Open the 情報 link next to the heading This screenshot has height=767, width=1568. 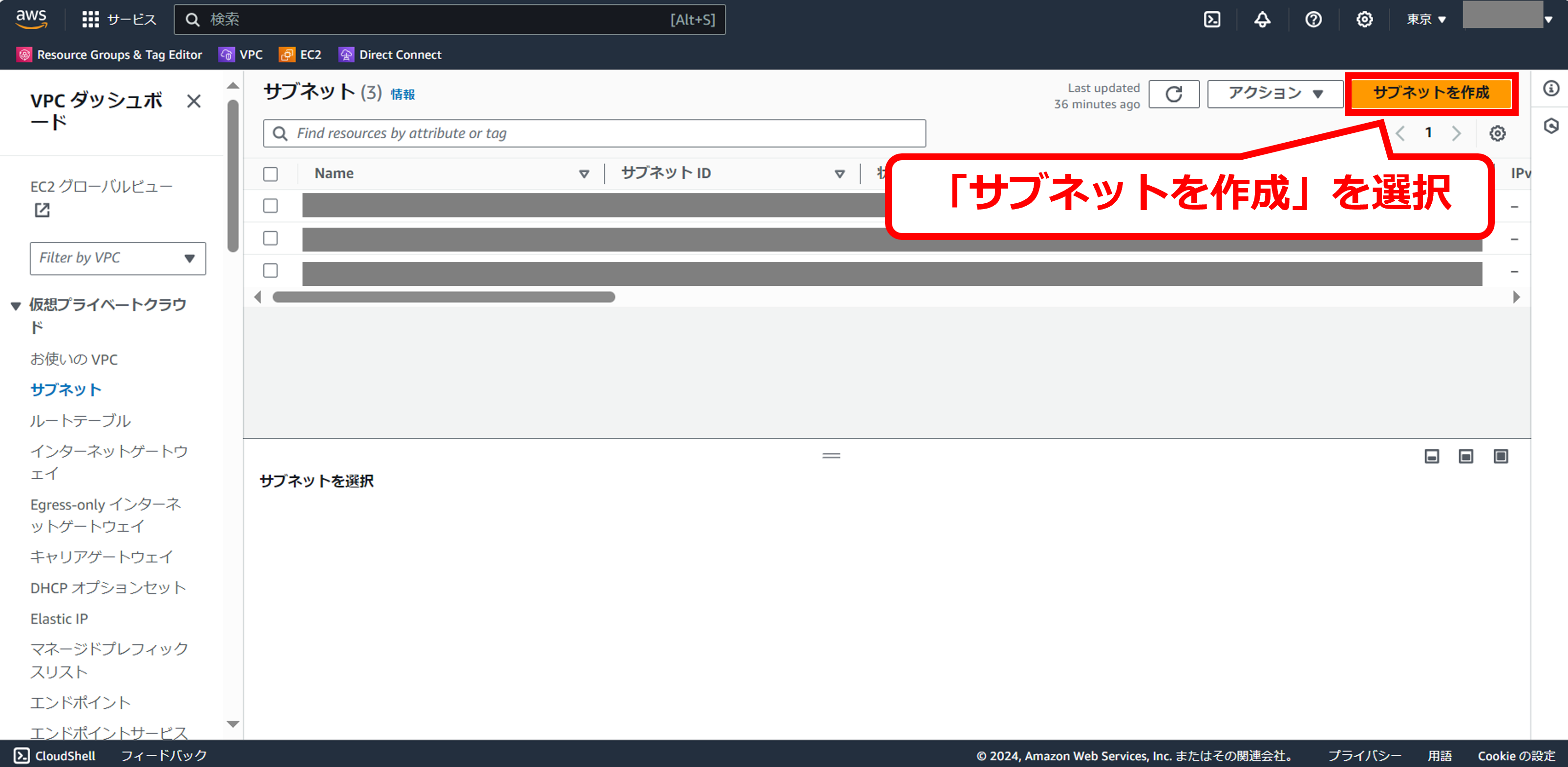tap(403, 94)
